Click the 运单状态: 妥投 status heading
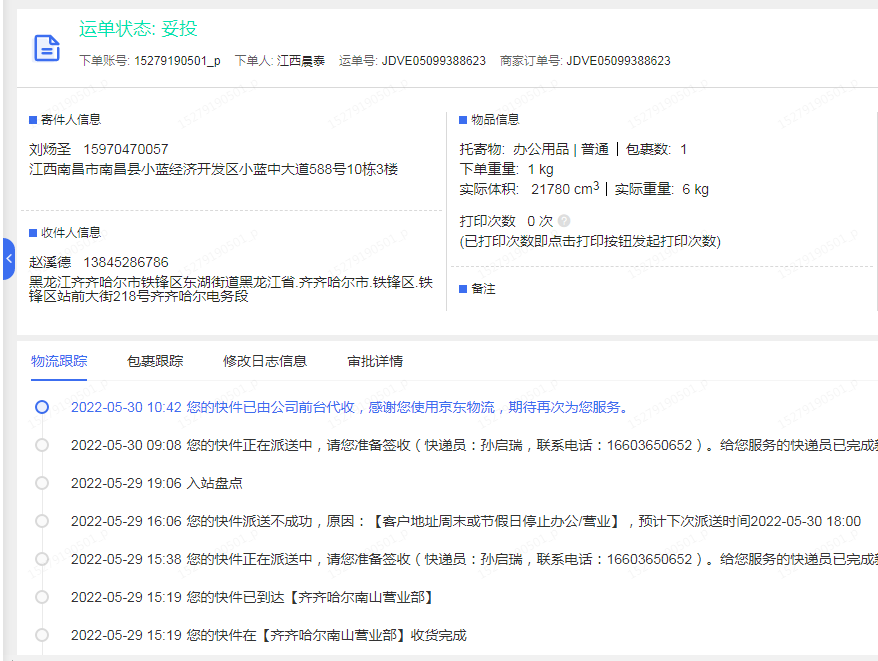 pos(138,29)
